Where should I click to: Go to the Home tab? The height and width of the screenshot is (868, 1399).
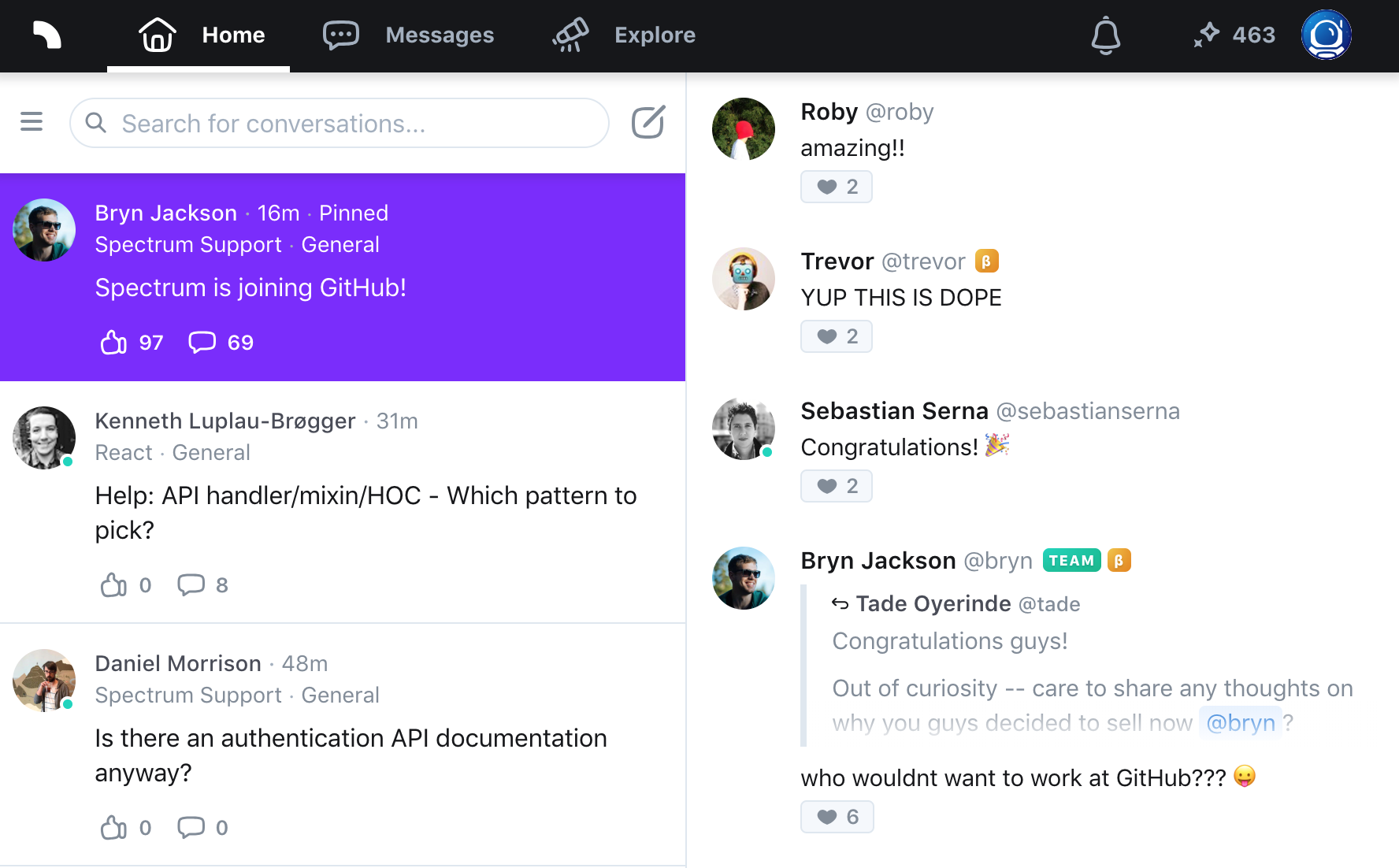[199, 35]
